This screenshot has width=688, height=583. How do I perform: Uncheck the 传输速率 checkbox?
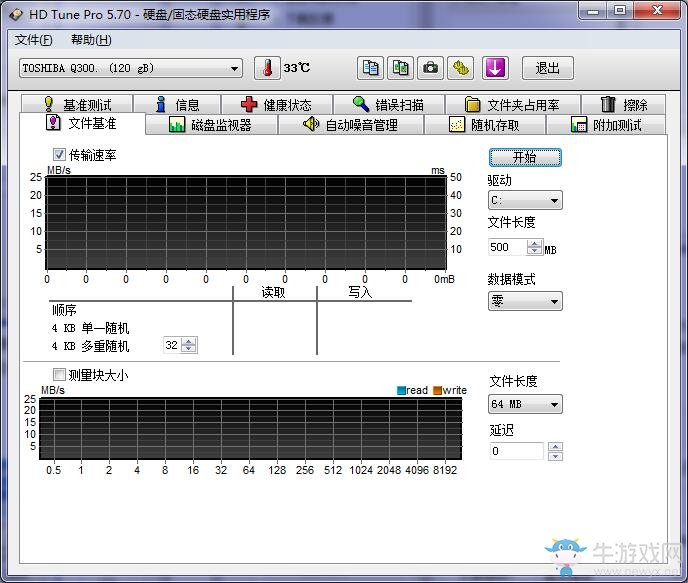coord(59,154)
